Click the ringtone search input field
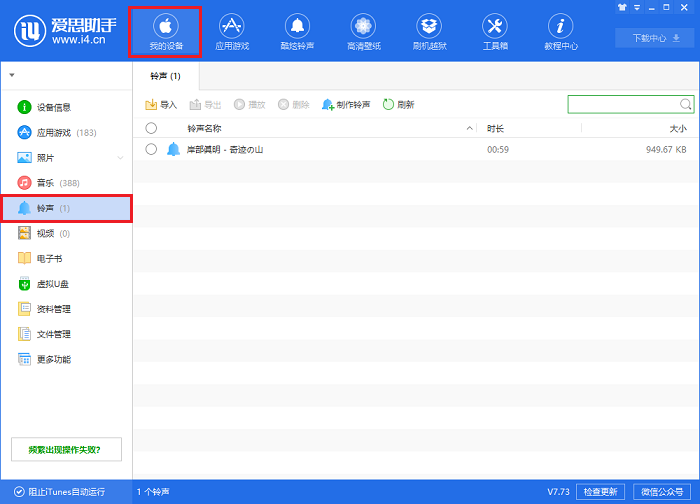700x504 pixels. coord(624,104)
